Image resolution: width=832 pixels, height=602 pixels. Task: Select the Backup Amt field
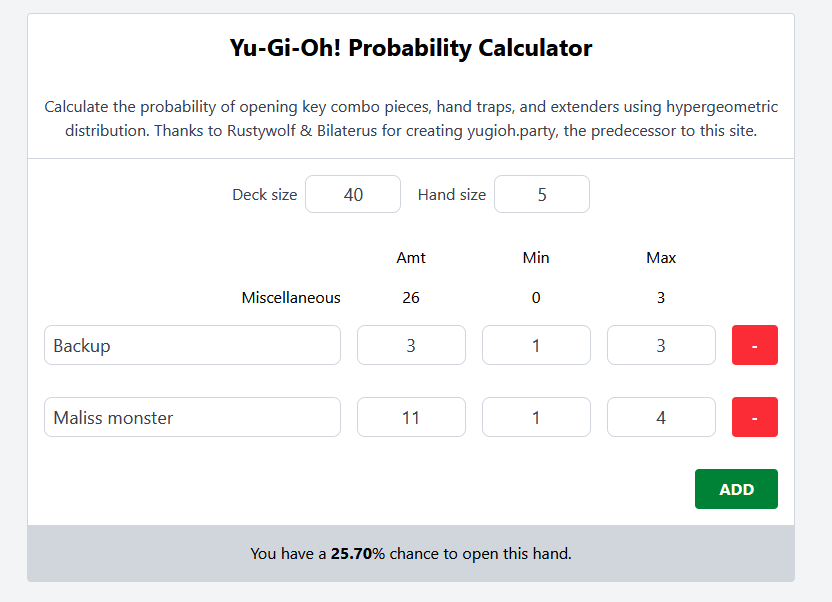click(x=411, y=345)
